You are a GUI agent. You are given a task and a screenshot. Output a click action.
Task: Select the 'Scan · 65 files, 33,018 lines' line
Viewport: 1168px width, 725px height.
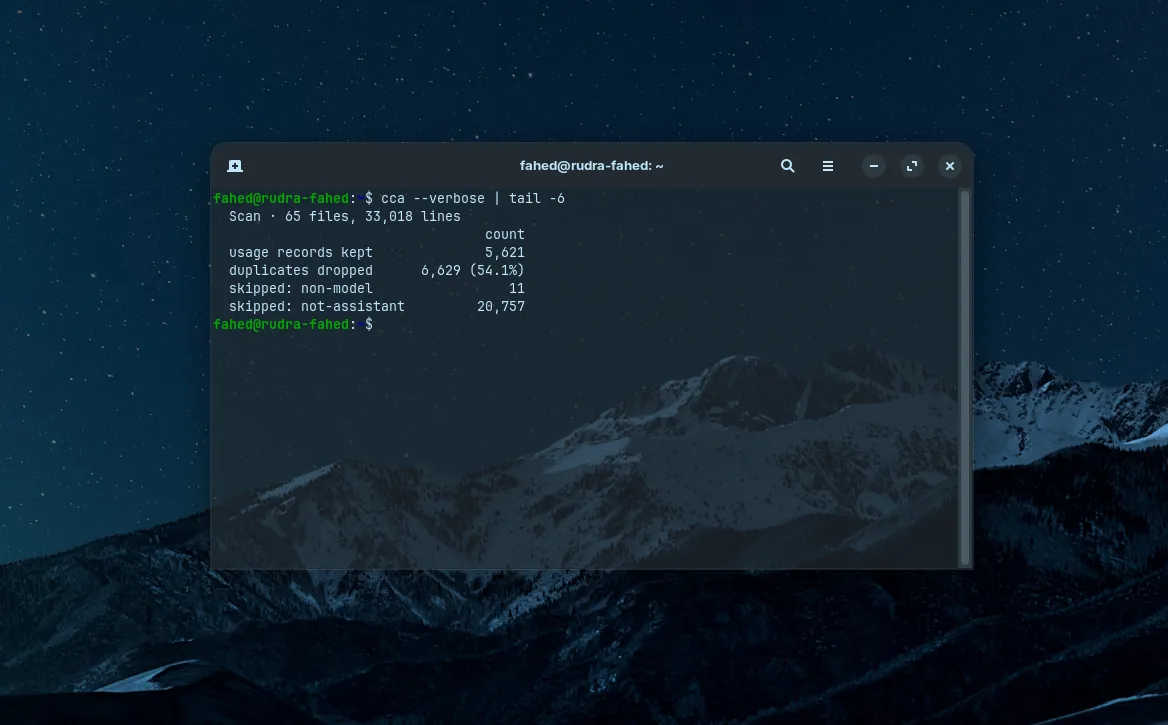tap(345, 216)
